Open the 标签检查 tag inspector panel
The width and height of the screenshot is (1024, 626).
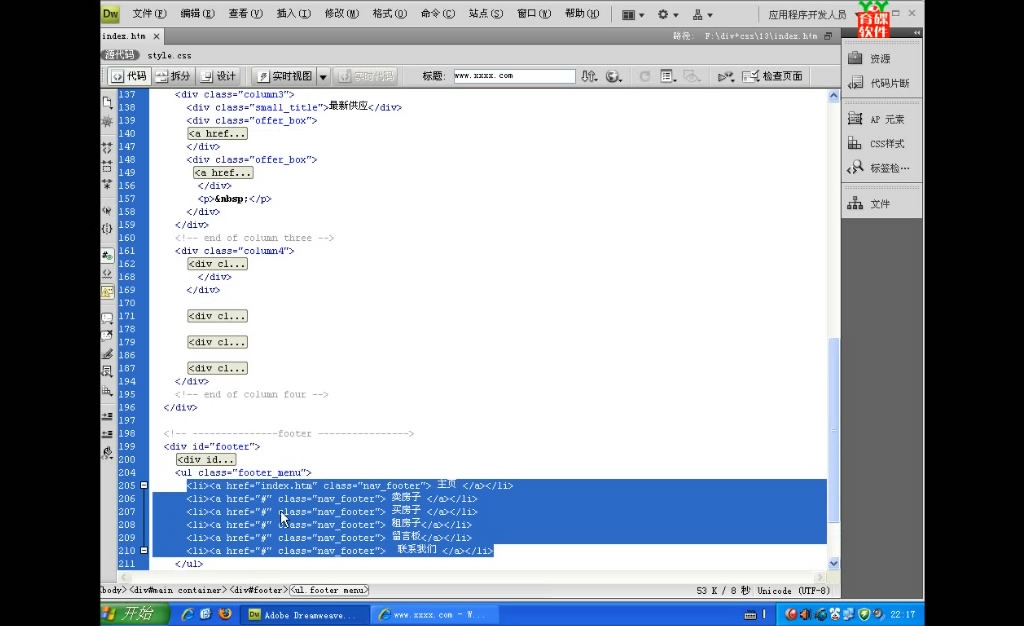coord(882,168)
